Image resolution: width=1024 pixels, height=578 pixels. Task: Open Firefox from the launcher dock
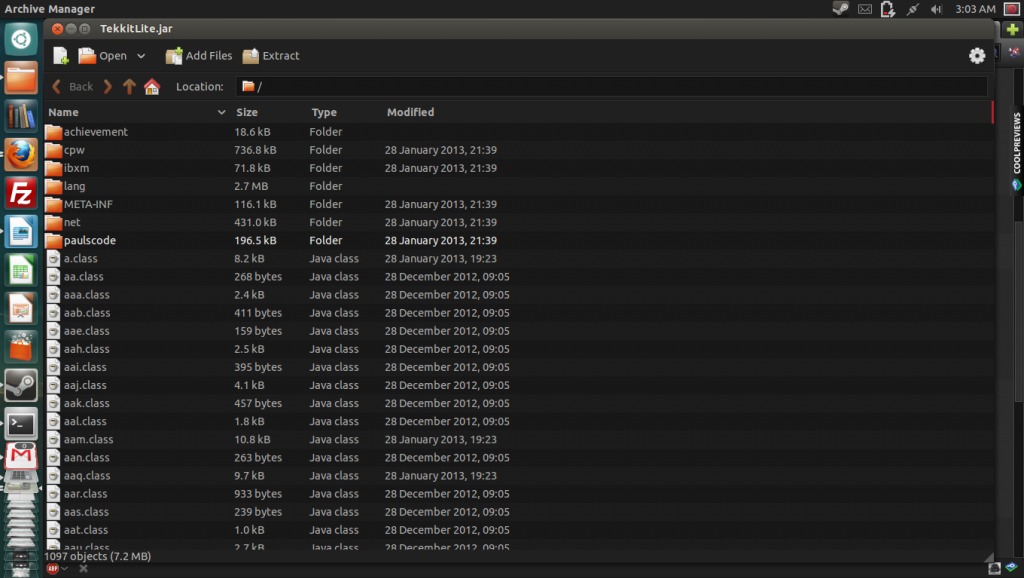(21, 154)
